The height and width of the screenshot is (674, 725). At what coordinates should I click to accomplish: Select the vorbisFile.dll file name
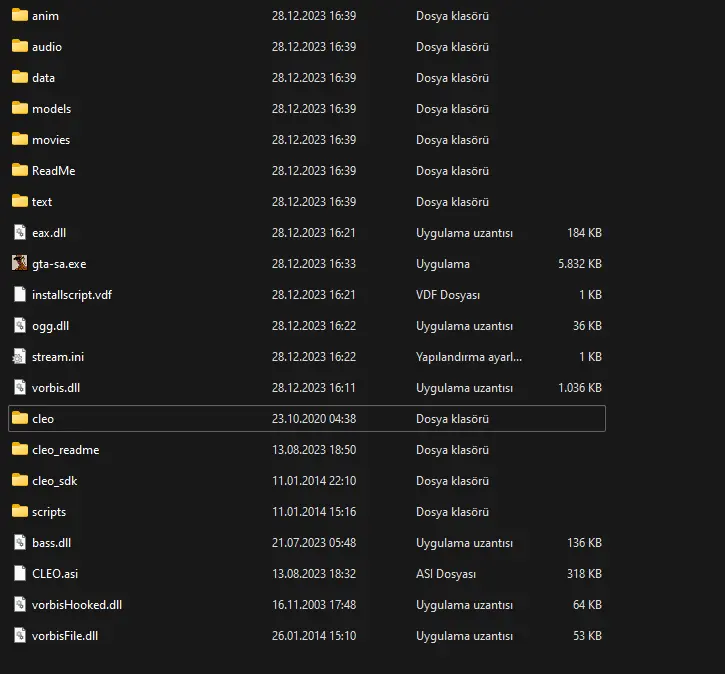[x=65, y=636]
